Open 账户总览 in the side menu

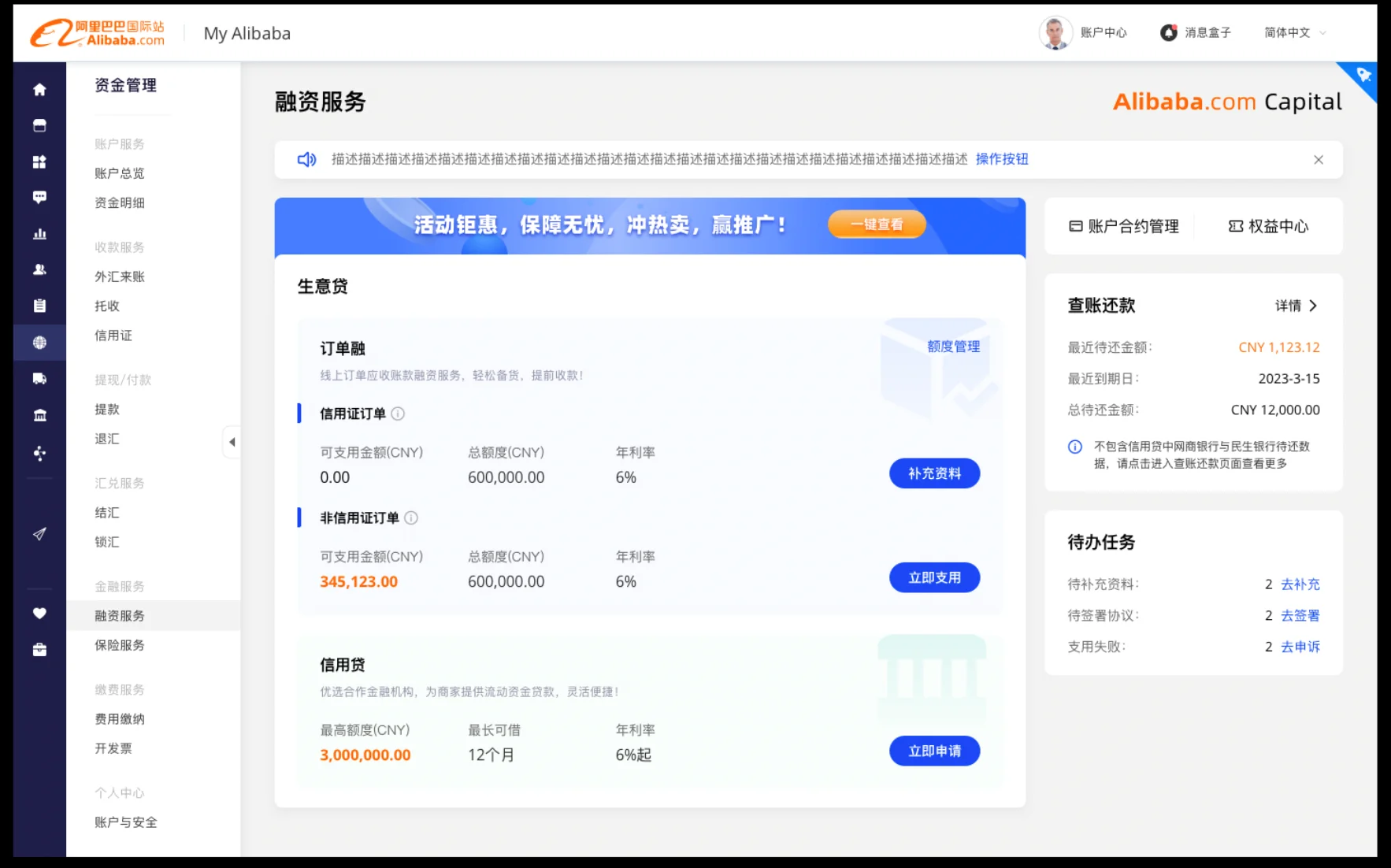point(120,173)
